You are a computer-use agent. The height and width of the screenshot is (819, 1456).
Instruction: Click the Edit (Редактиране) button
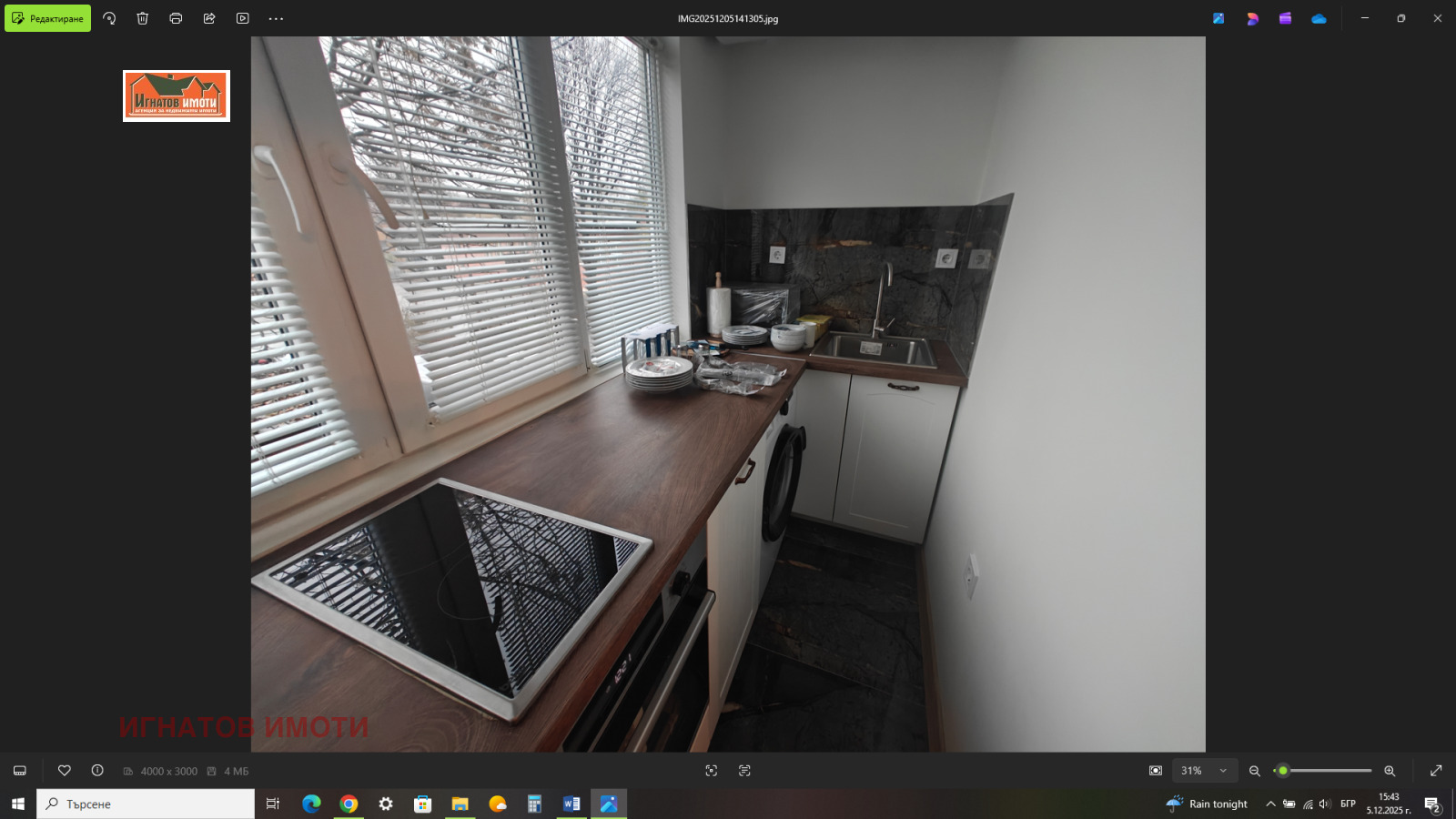48,18
